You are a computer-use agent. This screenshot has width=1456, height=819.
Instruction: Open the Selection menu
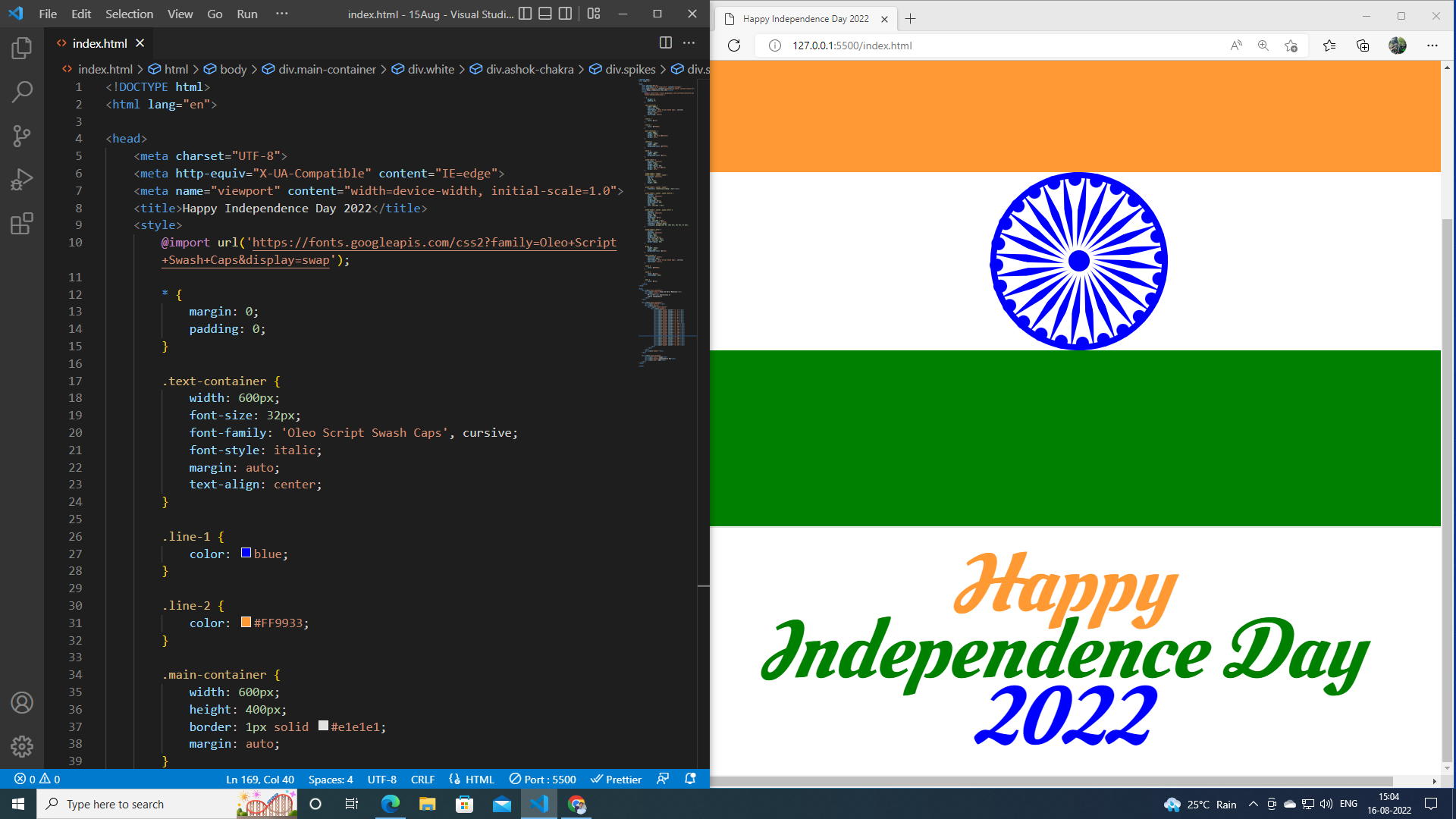[129, 14]
